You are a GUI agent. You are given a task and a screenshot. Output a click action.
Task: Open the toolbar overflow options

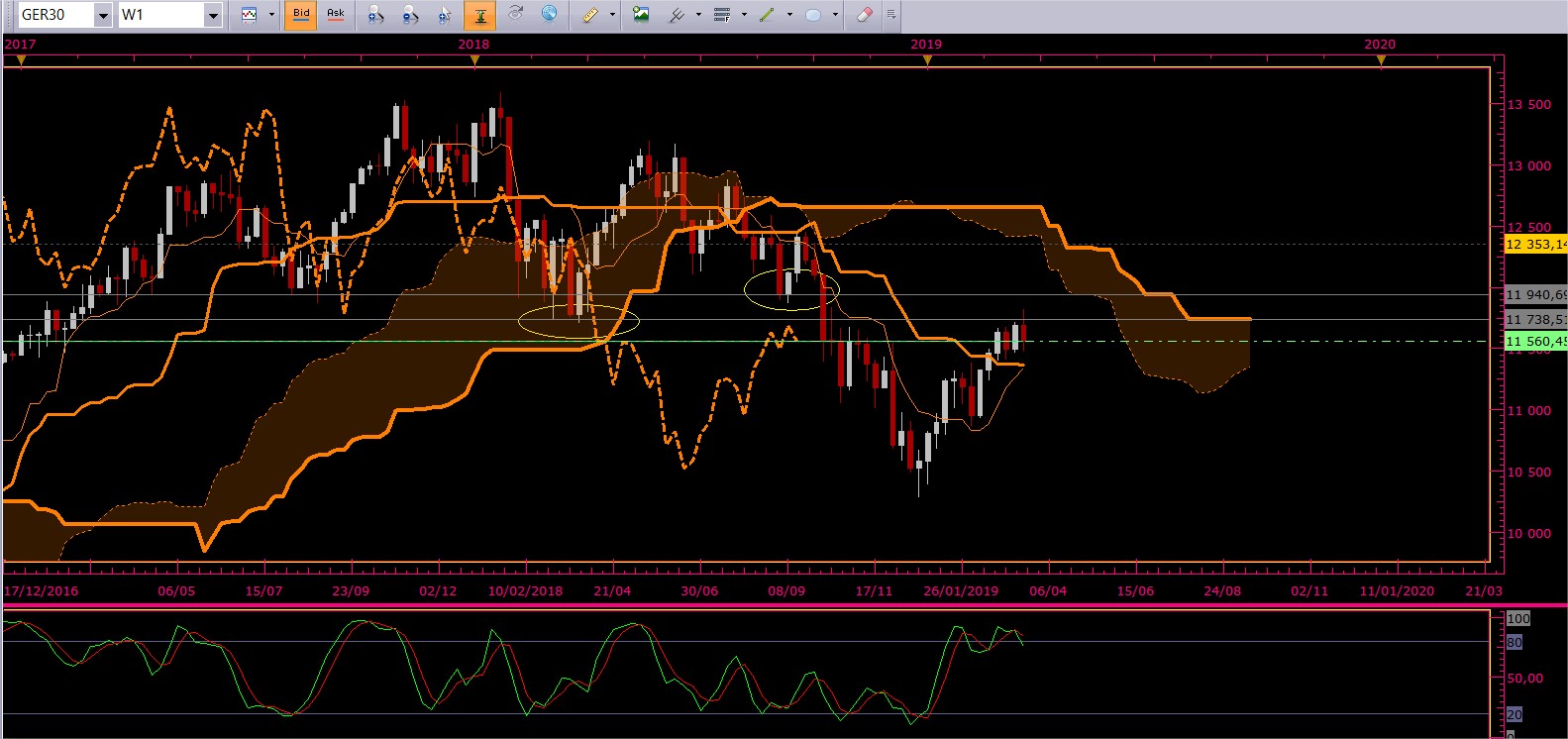tap(891, 15)
